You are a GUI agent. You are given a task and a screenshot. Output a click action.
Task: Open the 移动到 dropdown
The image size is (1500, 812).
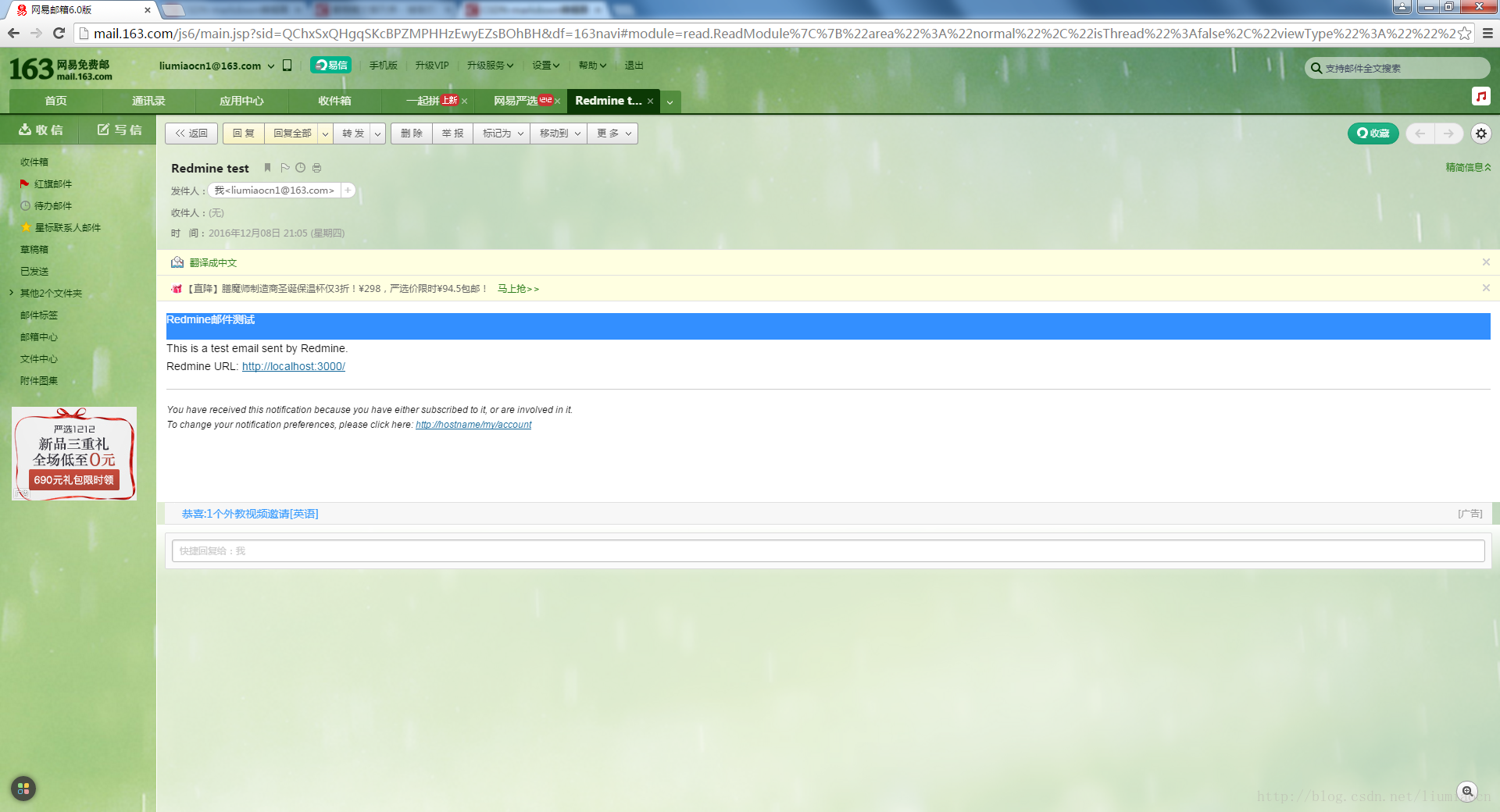559,134
